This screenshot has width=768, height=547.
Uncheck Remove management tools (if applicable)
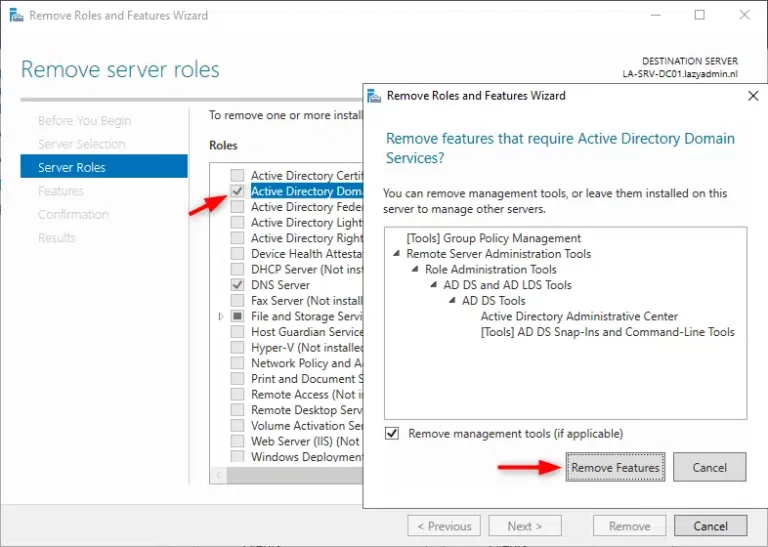point(392,433)
